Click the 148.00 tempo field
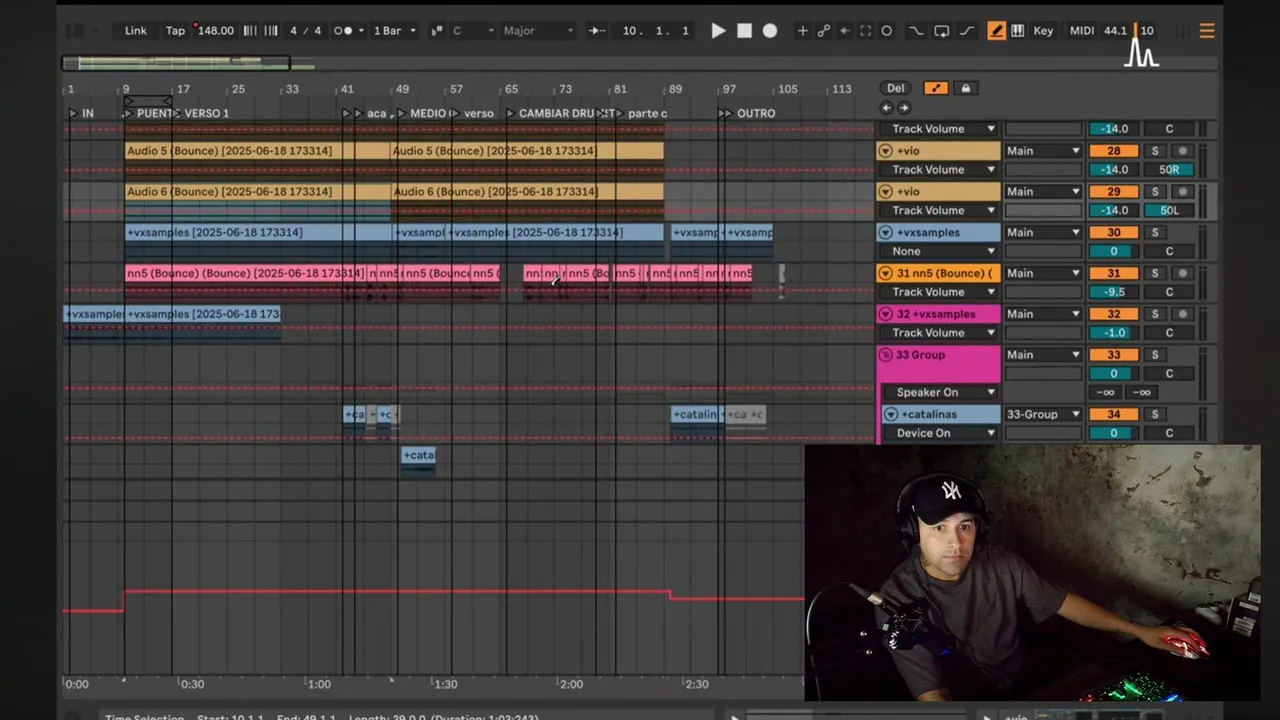The height and width of the screenshot is (720, 1280). click(x=215, y=31)
